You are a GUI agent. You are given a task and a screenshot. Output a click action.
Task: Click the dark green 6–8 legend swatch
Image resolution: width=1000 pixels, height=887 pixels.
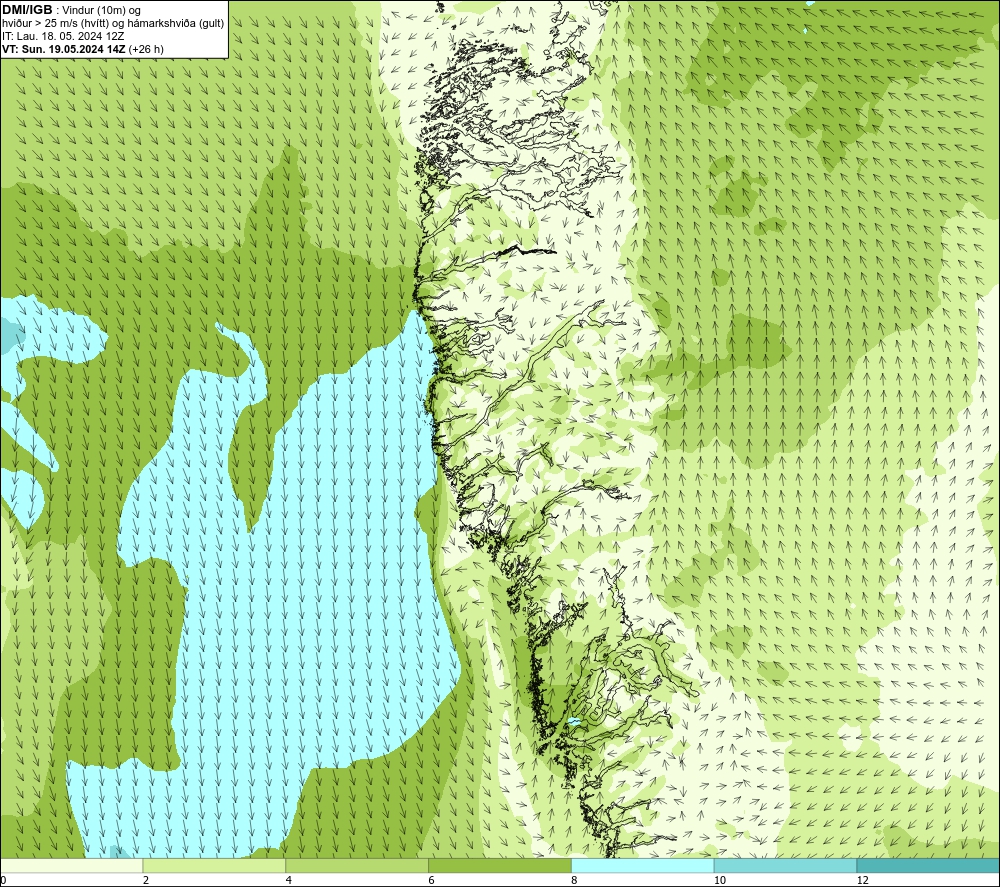coord(500,866)
